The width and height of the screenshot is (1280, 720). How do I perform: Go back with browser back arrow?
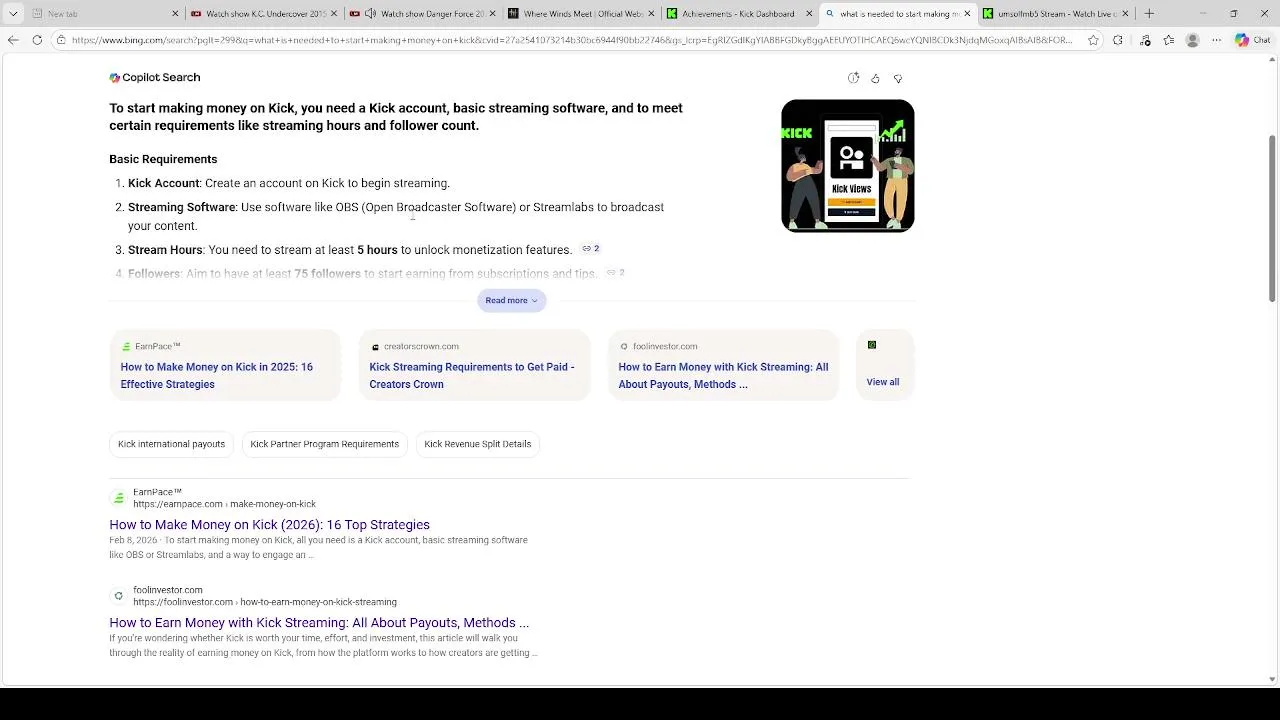point(13,40)
